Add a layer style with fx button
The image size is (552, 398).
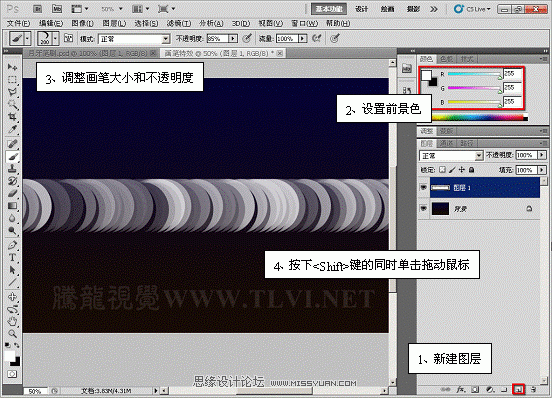[461, 390]
